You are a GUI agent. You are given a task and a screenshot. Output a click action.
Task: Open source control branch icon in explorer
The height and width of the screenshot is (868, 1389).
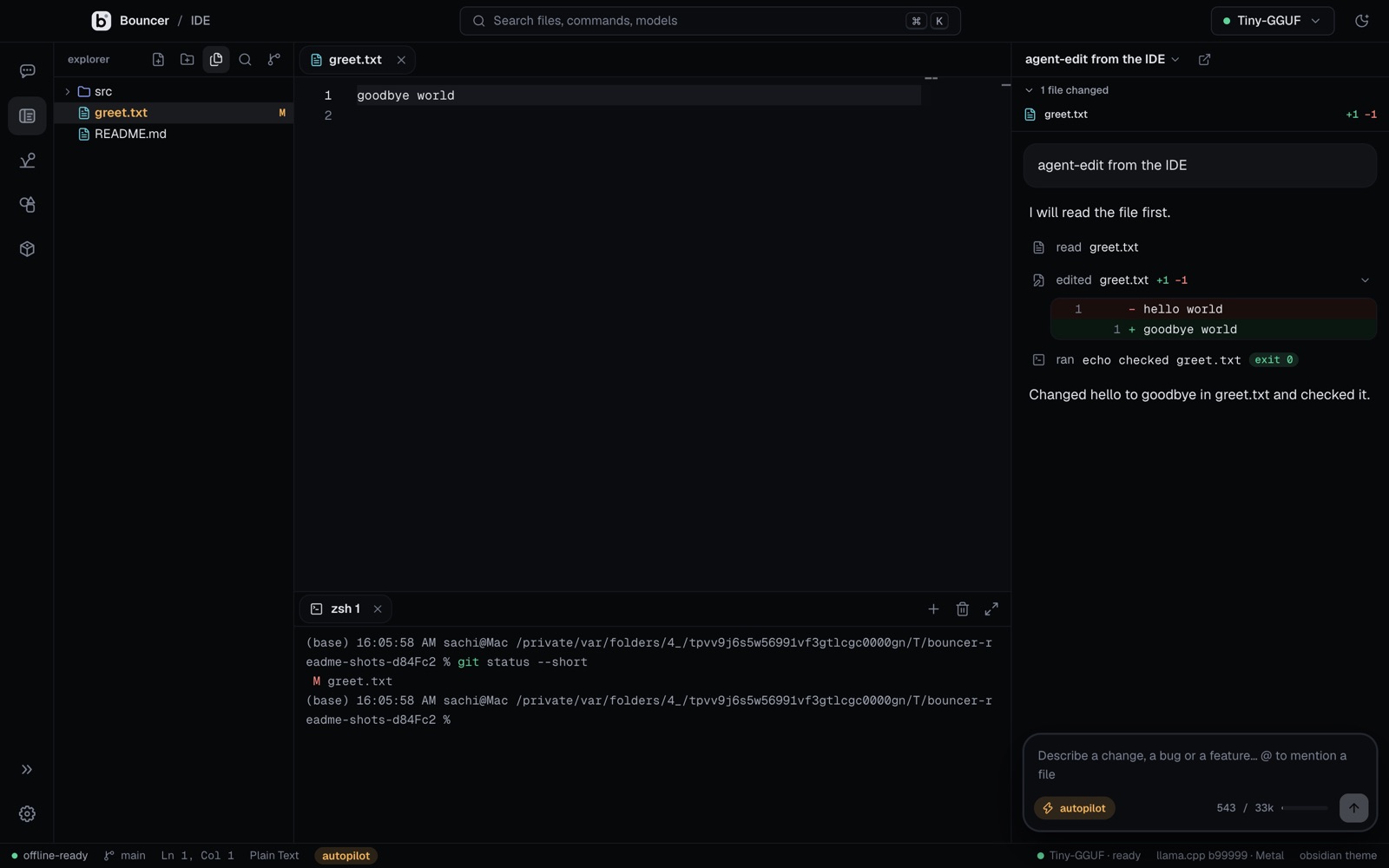pos(274,60)
